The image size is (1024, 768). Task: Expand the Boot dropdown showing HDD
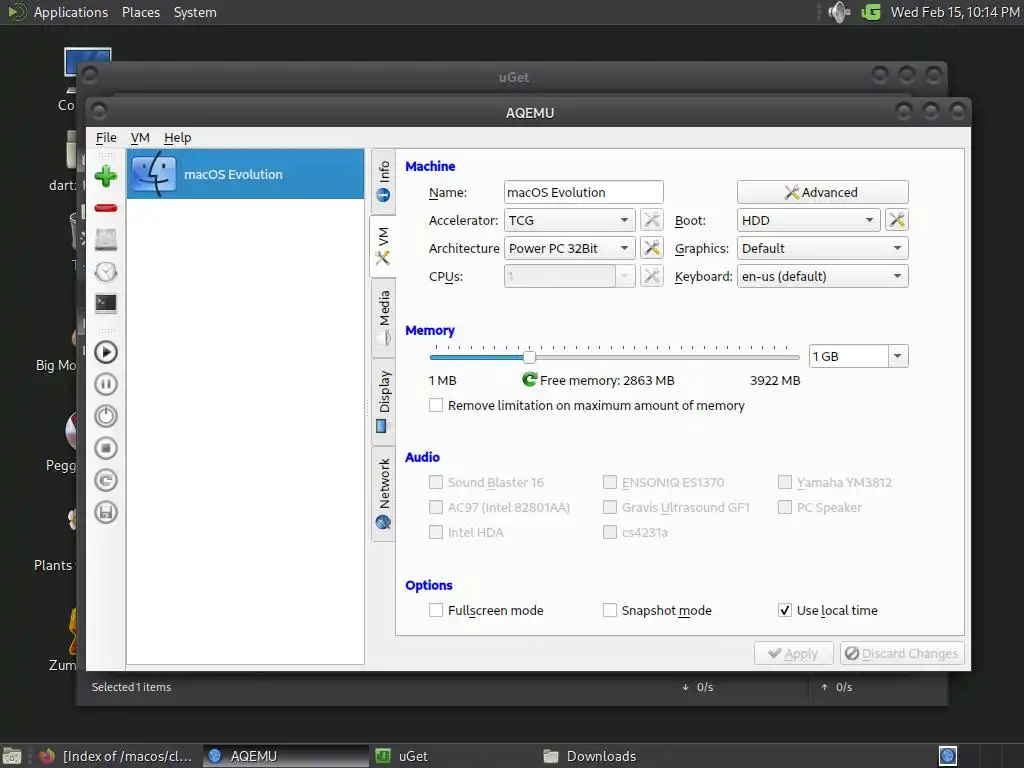coord(808,220)
